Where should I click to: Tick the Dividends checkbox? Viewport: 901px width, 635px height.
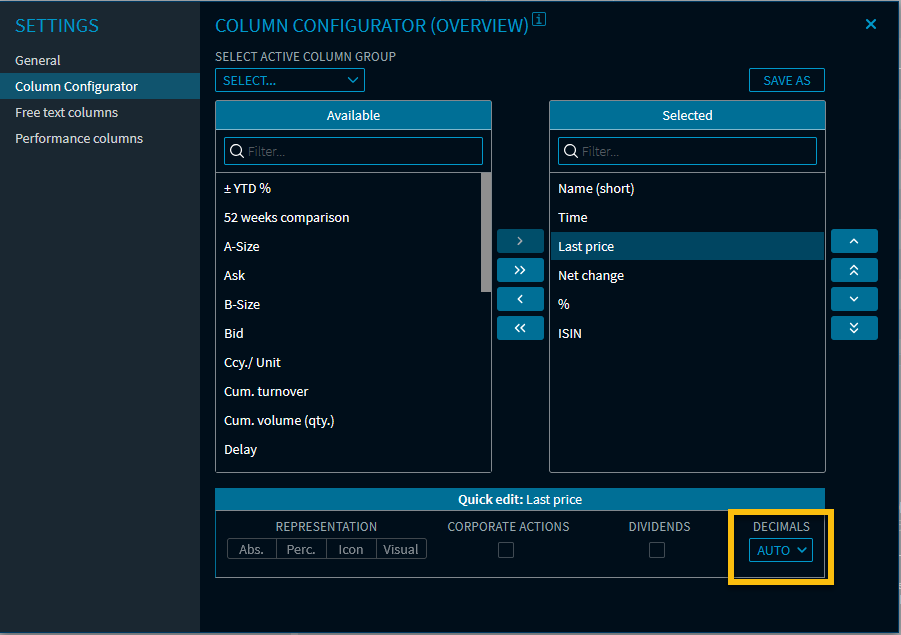pos(657,550)
